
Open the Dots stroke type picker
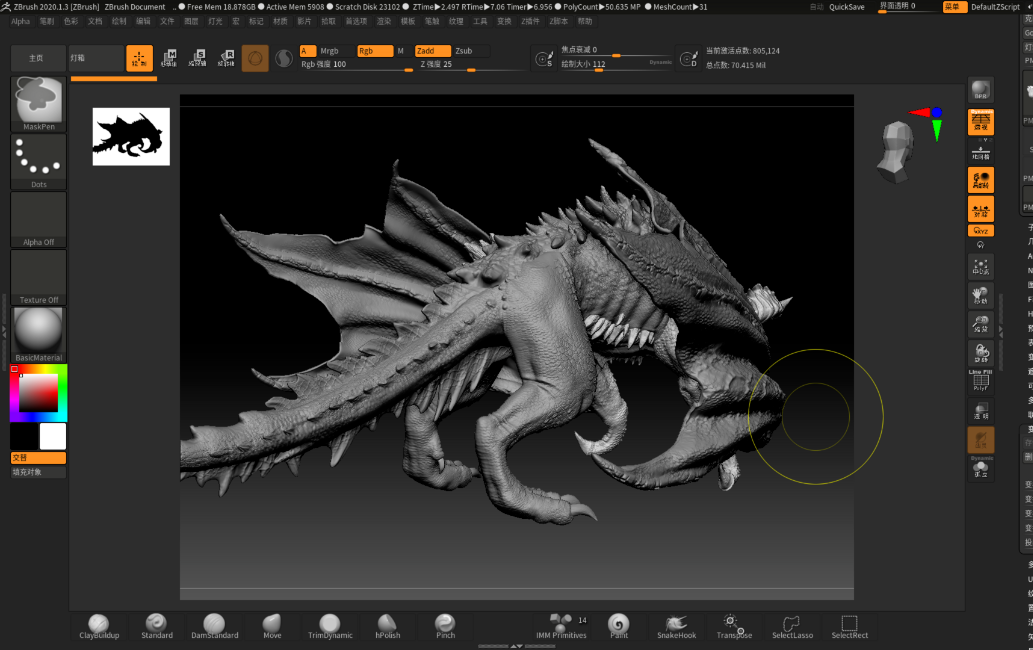tap(39, 162)
